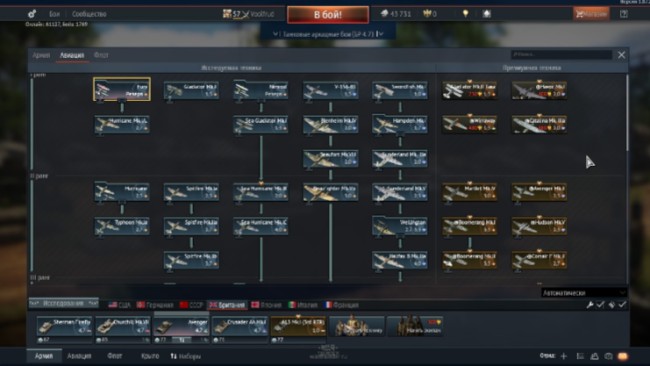Open the bottom Наборы tab
This screenshot has width=650, height=366.
pyautogui.click(x=186, y=356)
